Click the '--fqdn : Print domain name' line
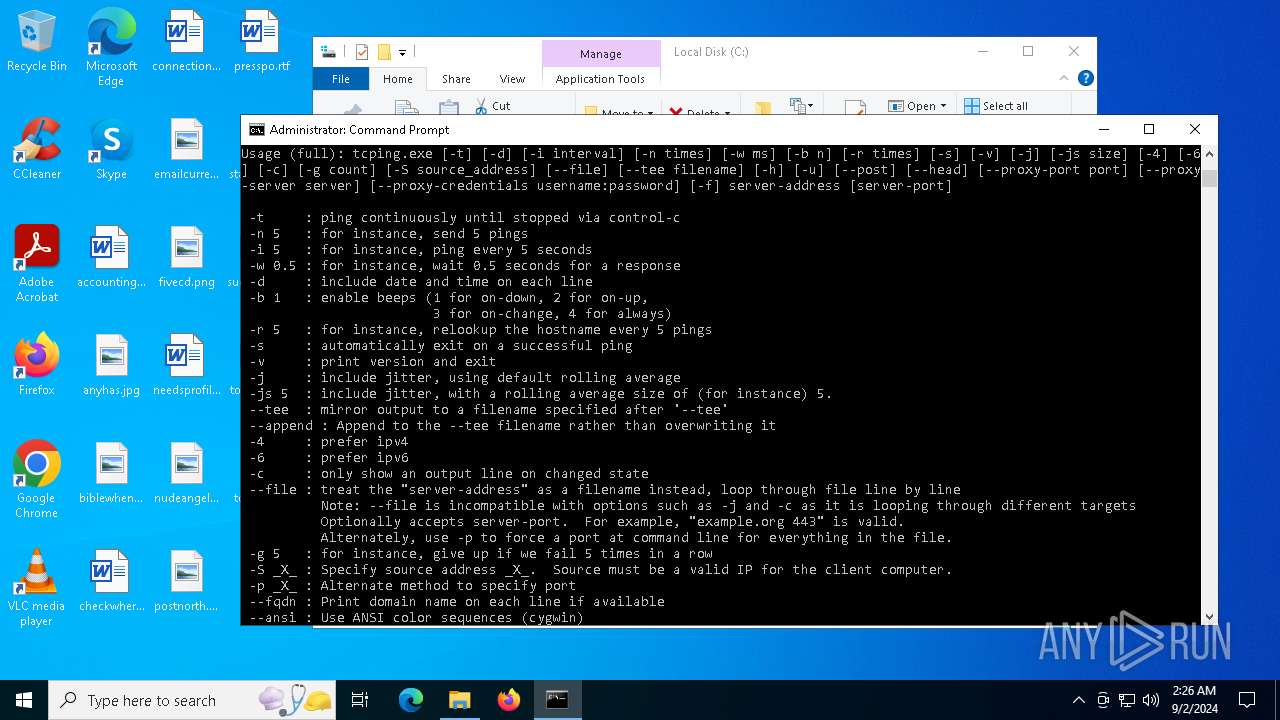This screenshot has width=1280, height=720. click(457, 602)
